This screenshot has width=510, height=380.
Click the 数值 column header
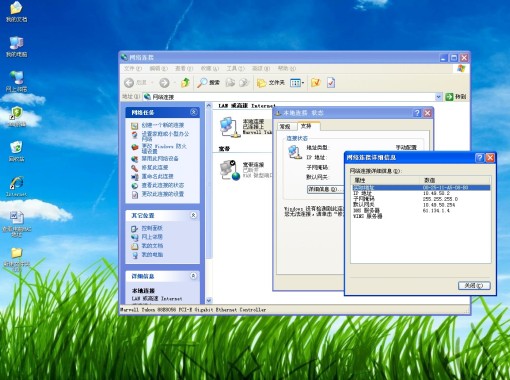(455, 180)
